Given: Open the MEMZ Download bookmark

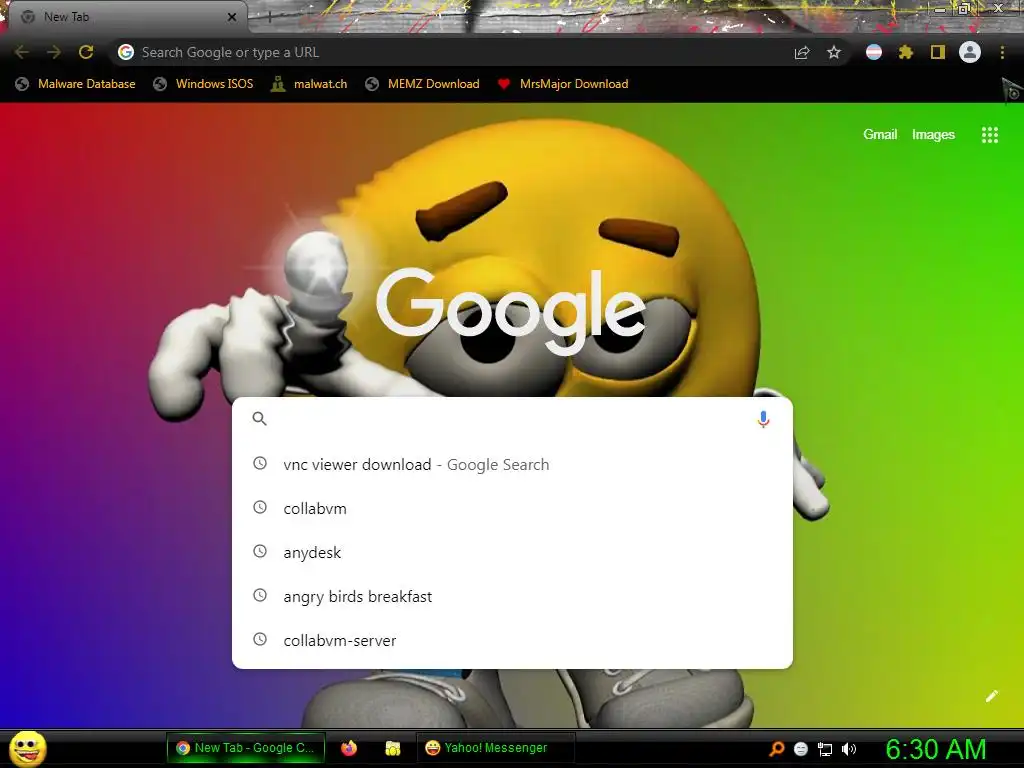Looking at the screenshot, I should [423, 84].
